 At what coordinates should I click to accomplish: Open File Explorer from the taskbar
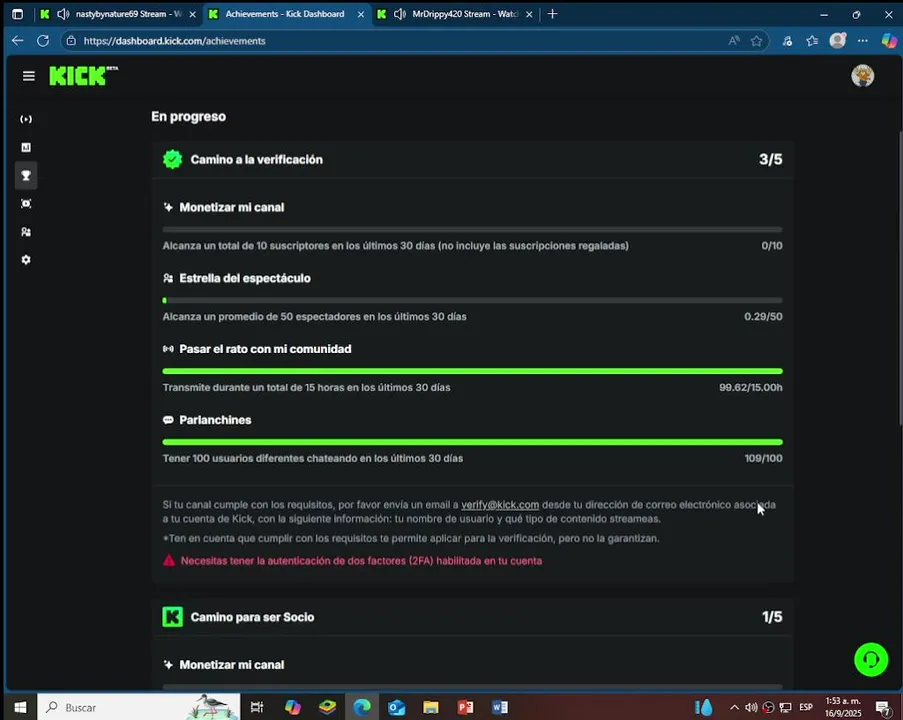(431, 707)
